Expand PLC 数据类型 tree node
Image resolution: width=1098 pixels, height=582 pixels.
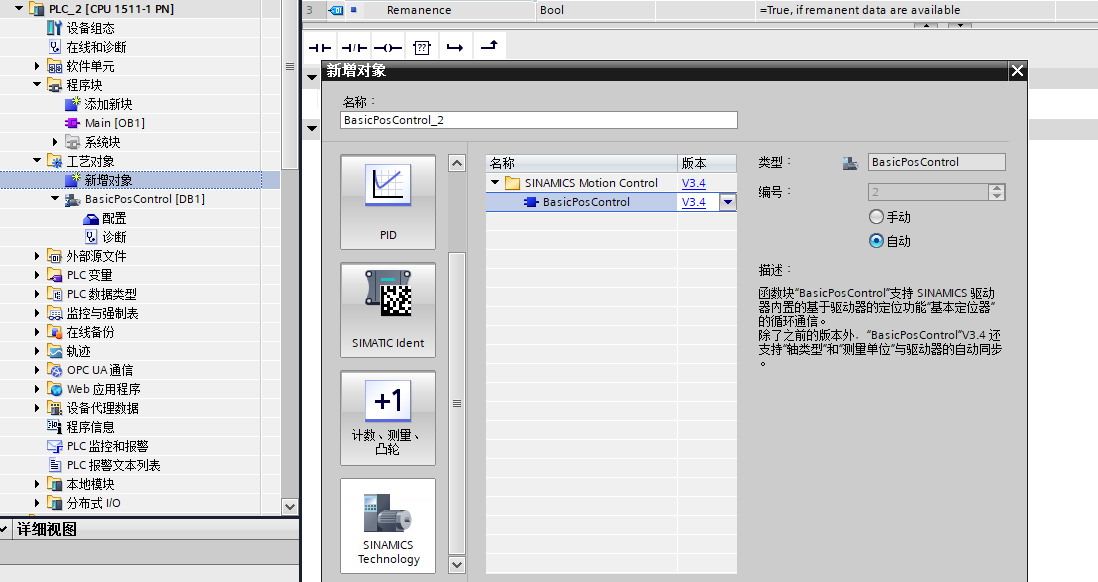tap(37, 294)
